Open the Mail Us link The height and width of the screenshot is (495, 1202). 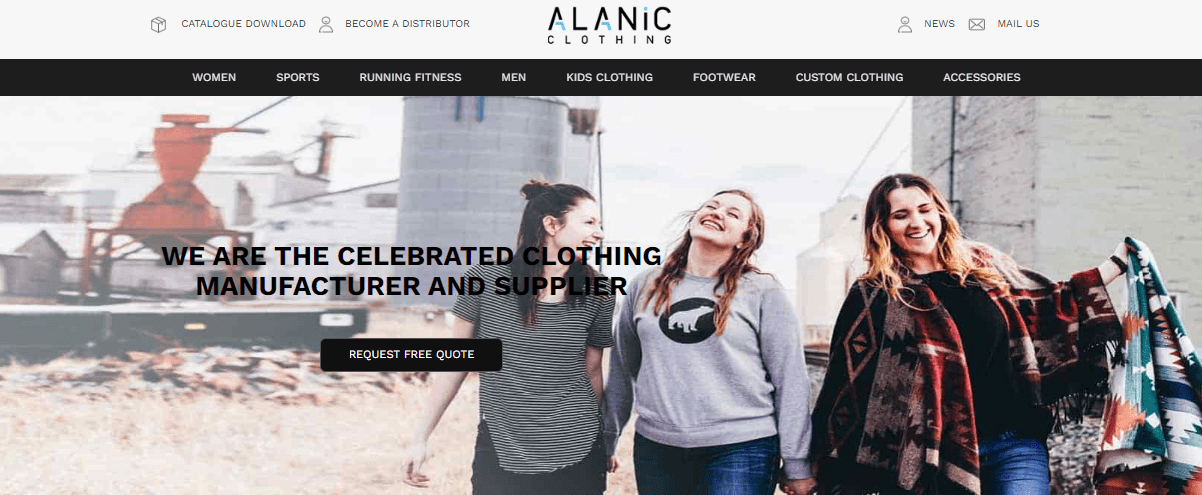[x=1018, y=24]
